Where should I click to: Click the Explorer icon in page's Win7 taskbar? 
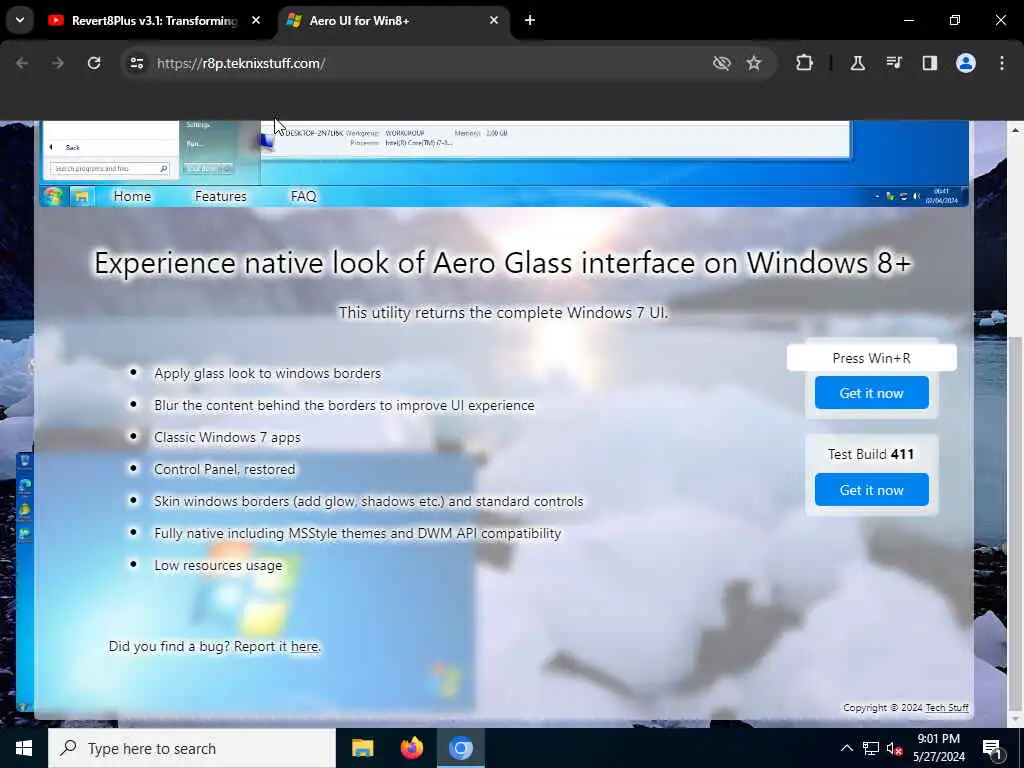(82, 197)
